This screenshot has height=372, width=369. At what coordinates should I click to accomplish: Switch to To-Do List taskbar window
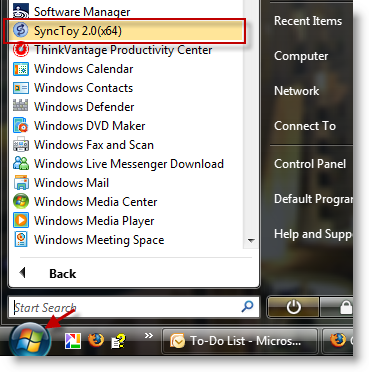tap(239, 341)
